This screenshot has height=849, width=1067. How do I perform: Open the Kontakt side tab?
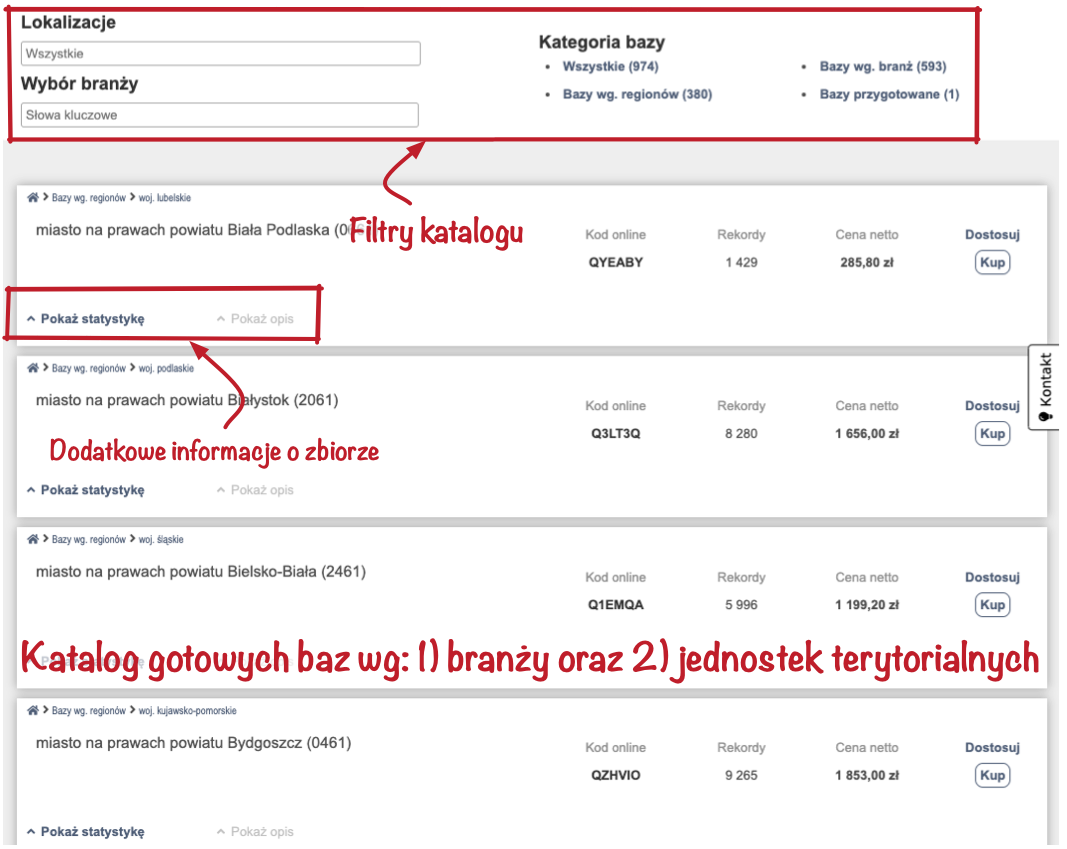(x=1046, y=387)
